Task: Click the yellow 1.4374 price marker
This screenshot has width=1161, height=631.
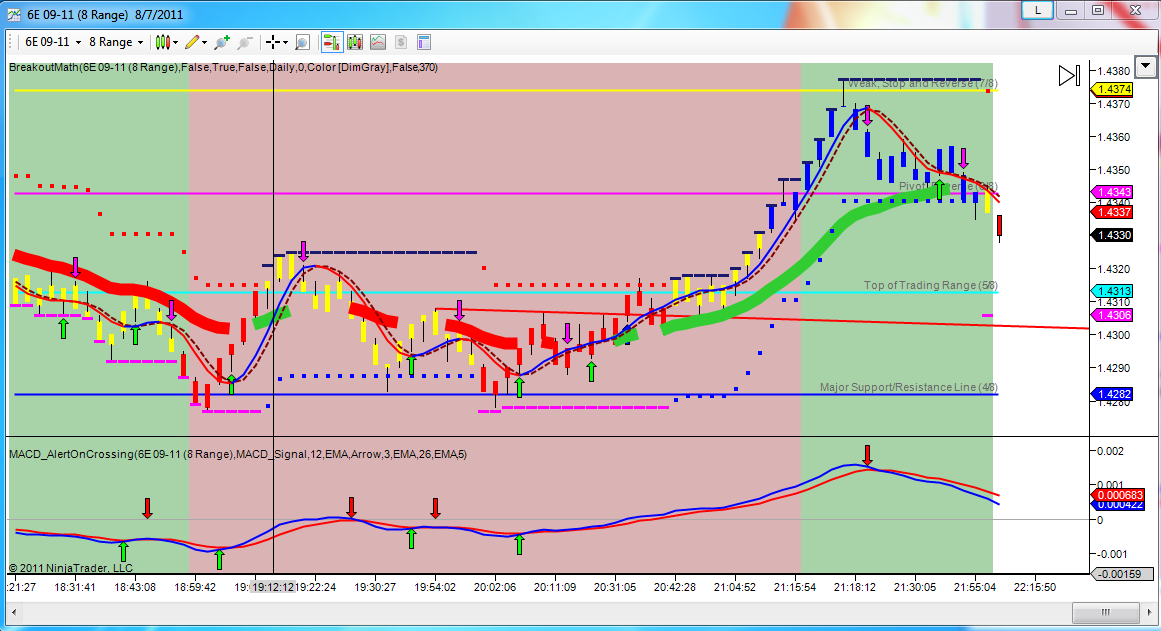Action: [x=1112, y=89]
